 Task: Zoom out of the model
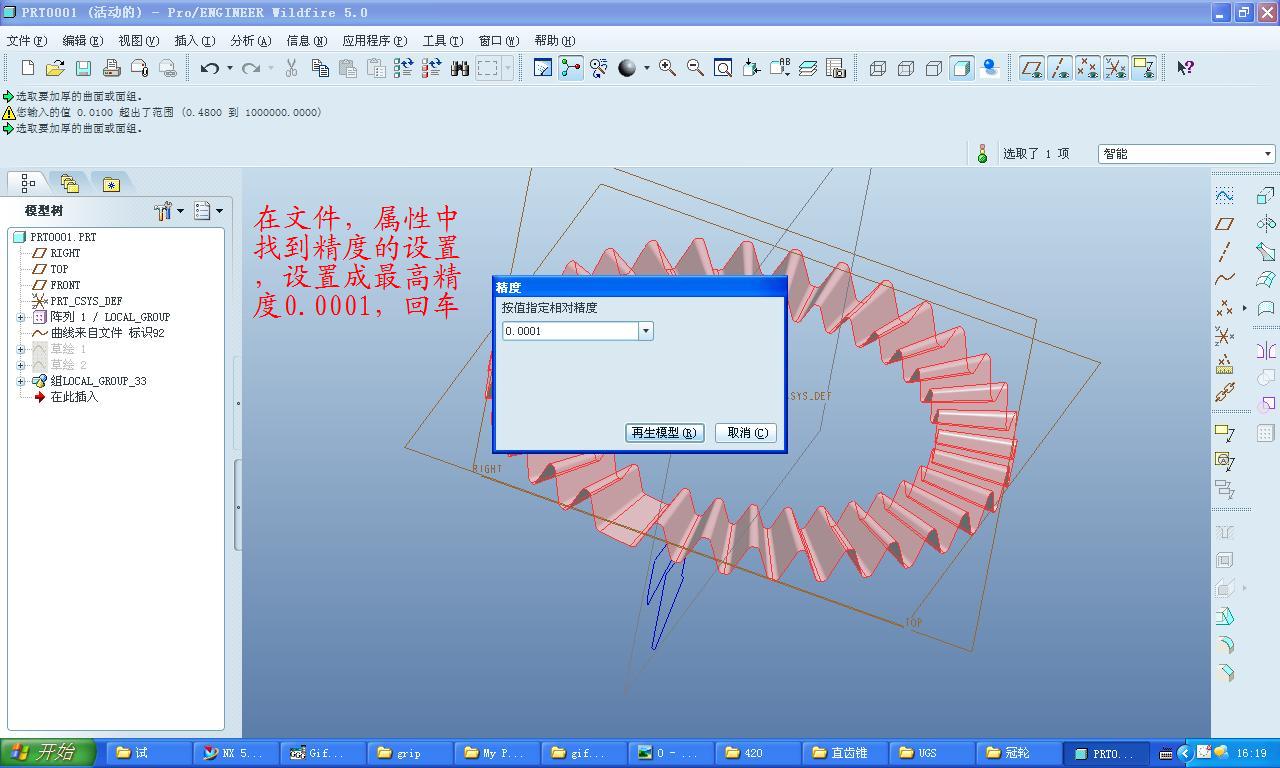[695, 68]
